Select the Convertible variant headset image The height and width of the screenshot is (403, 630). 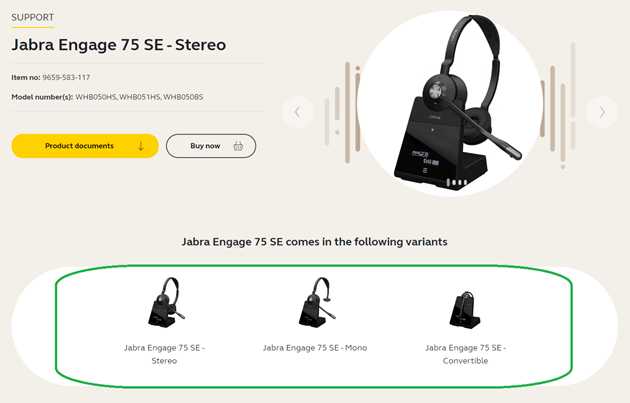[464, 310]
